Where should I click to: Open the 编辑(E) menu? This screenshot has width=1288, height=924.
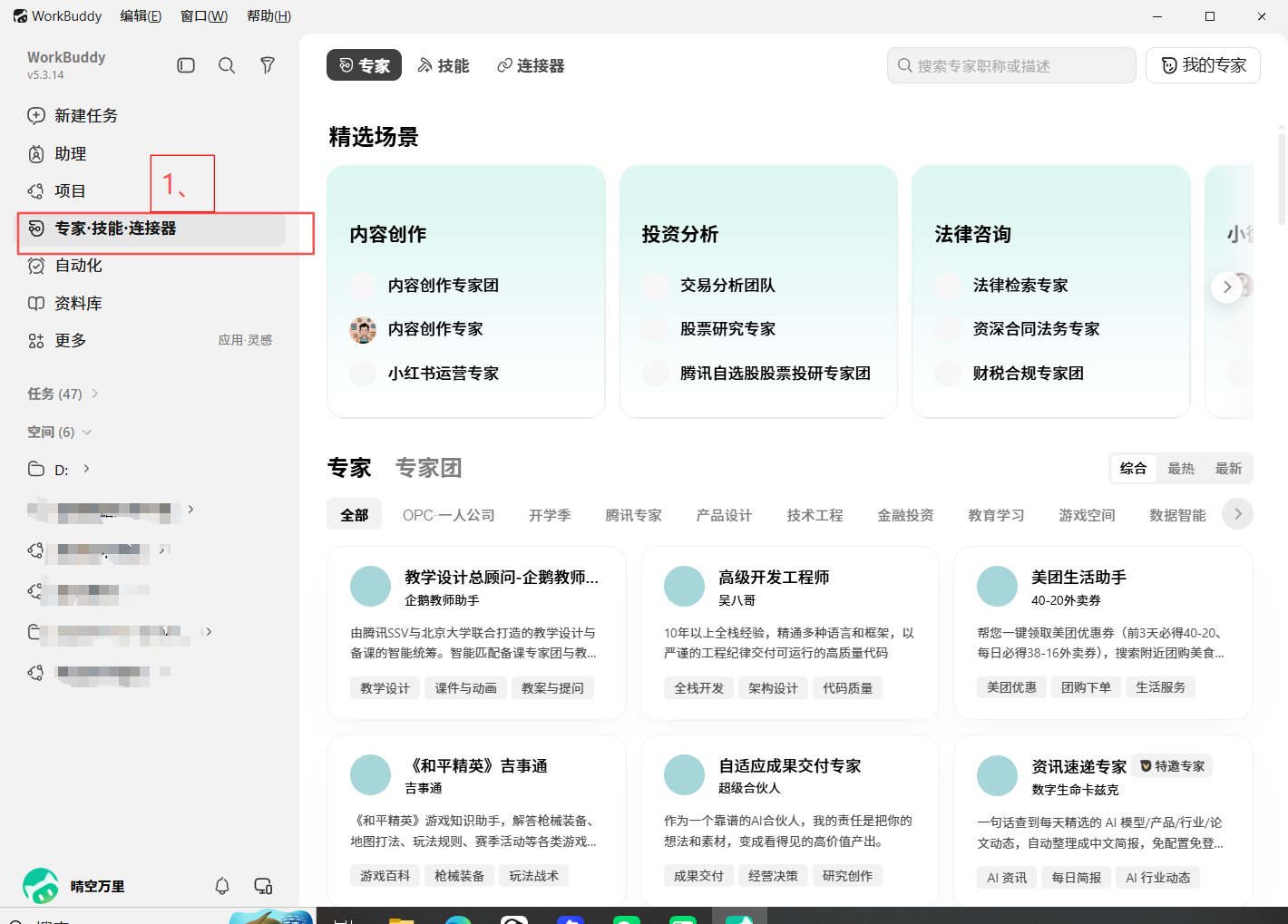click(141, 16)
